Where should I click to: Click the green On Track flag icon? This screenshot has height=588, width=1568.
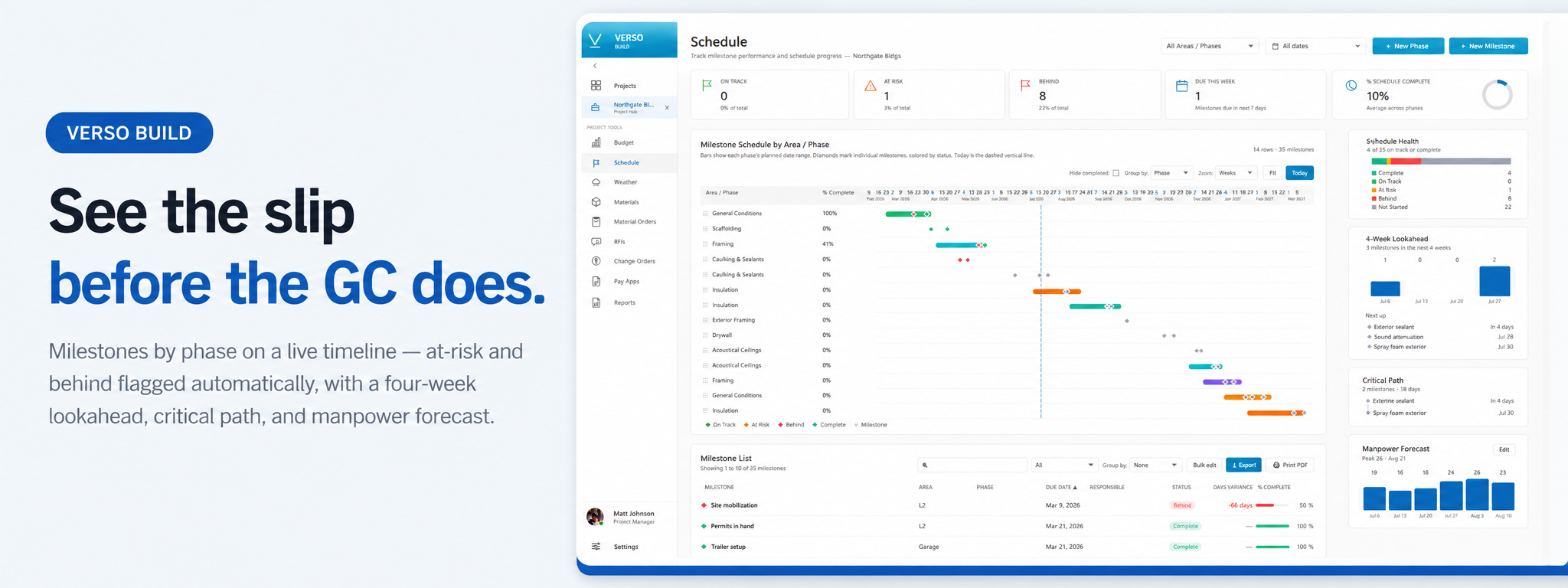[707, 86]
